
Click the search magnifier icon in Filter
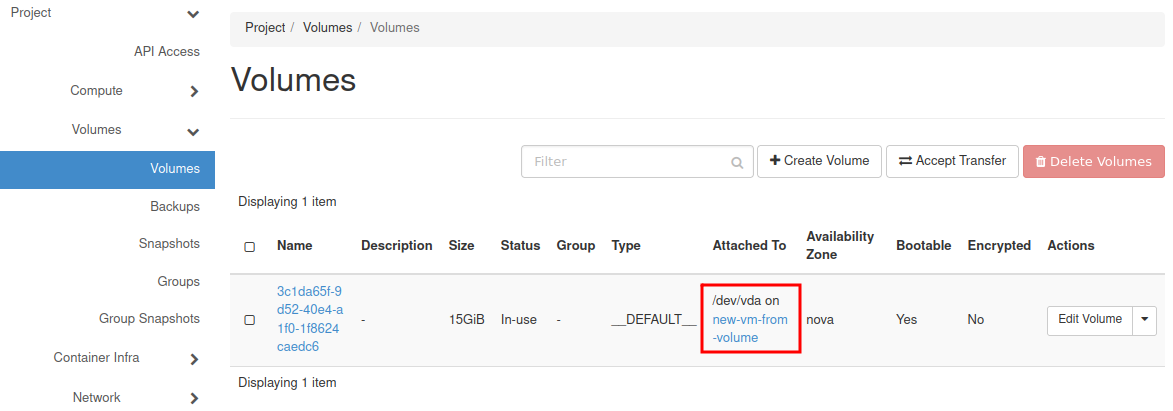(737, 162)
